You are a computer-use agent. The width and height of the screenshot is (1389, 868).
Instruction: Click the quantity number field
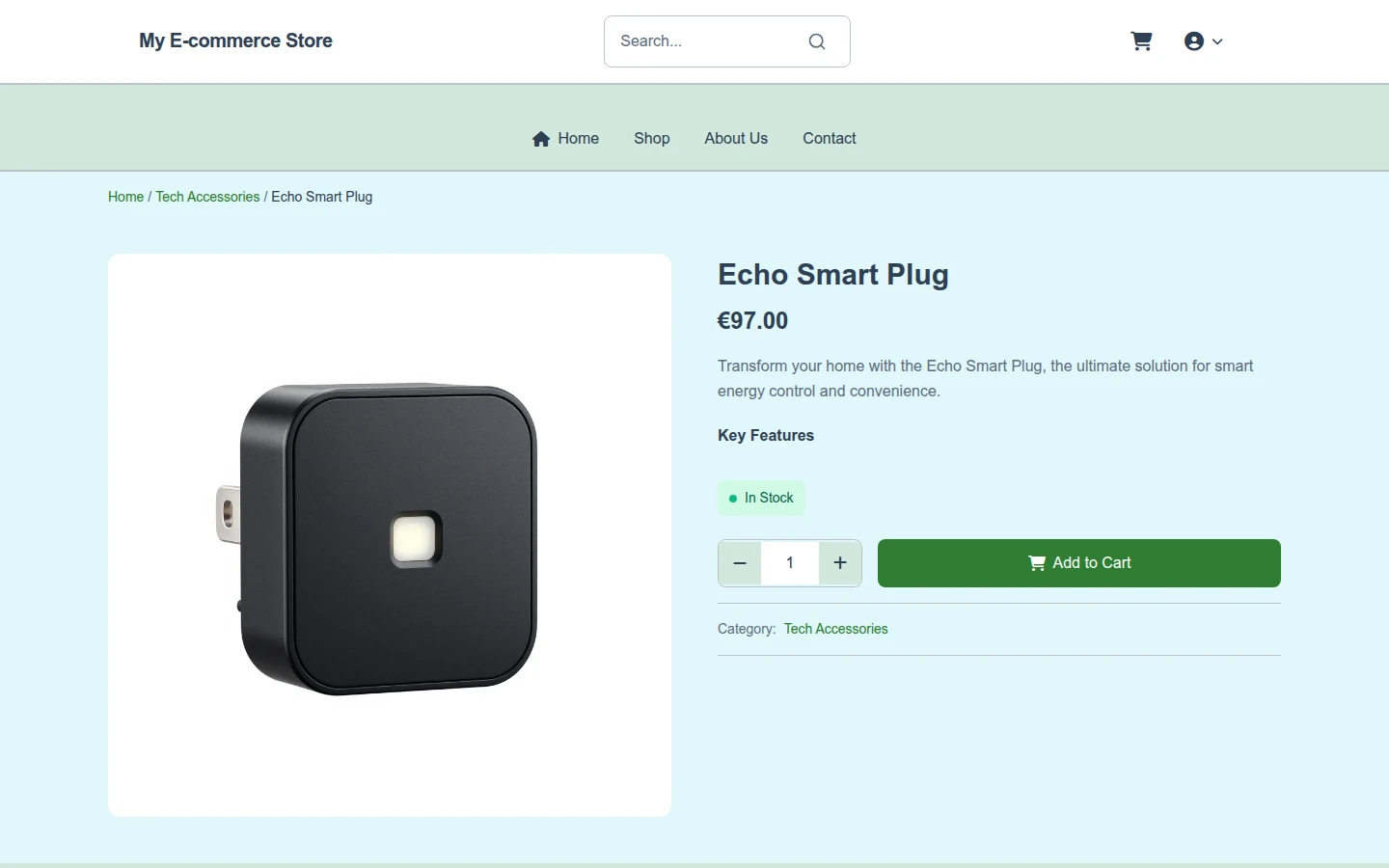(x=790, y=563)
